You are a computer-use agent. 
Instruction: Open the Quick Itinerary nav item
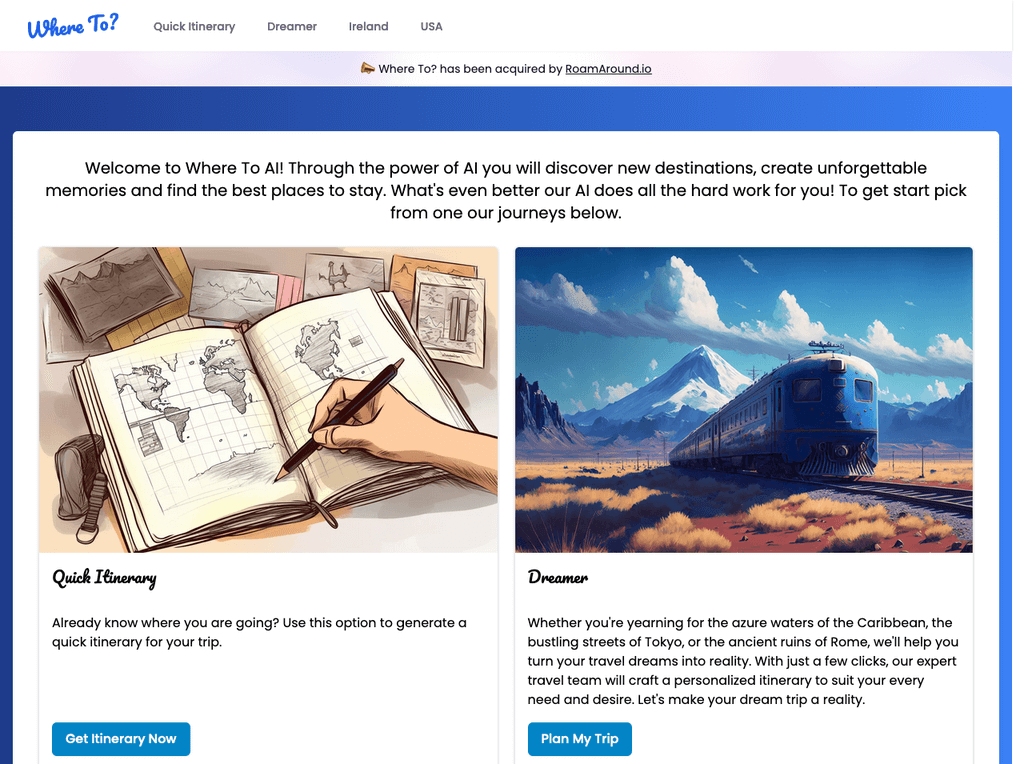pos(194,26)
